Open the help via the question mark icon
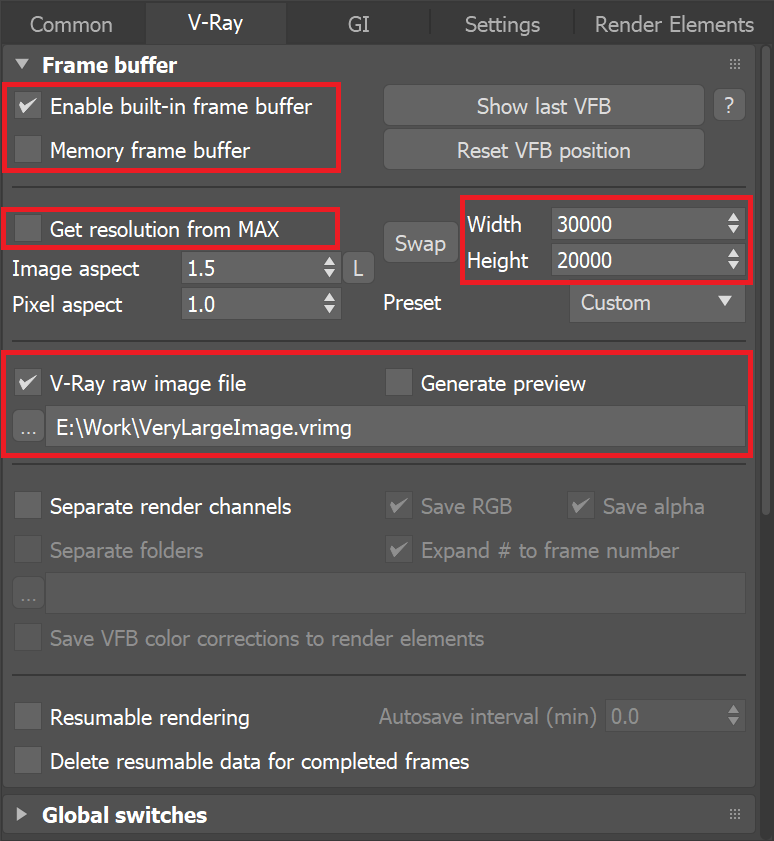774x841 pixels. coord(729,105)
